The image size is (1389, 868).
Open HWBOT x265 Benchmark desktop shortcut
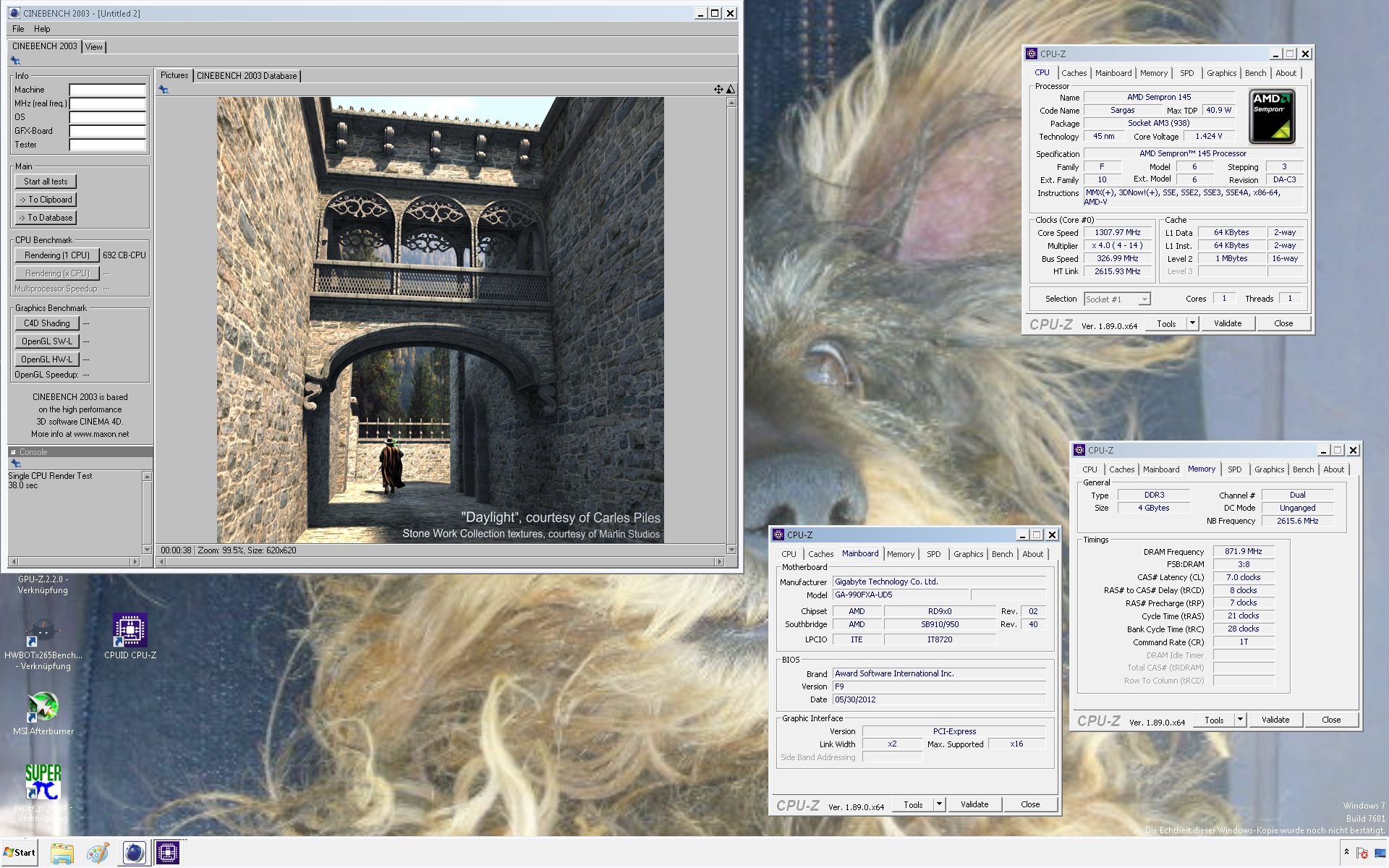43,642
